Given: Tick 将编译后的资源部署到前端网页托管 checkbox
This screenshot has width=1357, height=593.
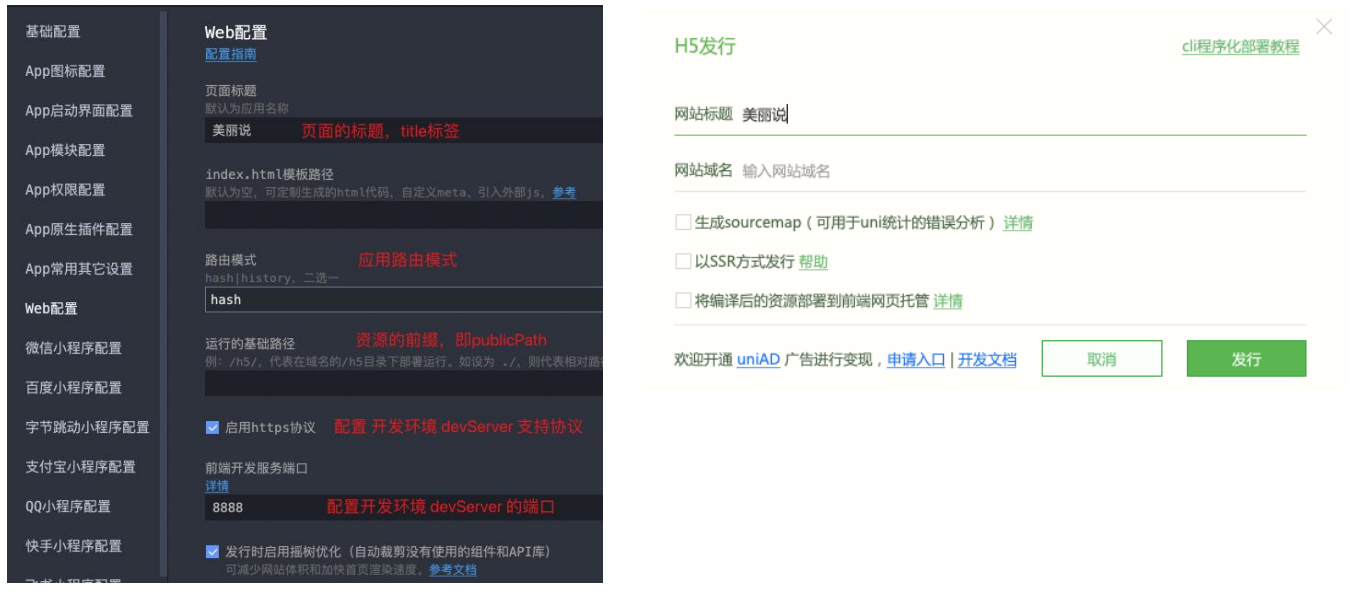Looking at the screenshot, I should pos(683,300).
